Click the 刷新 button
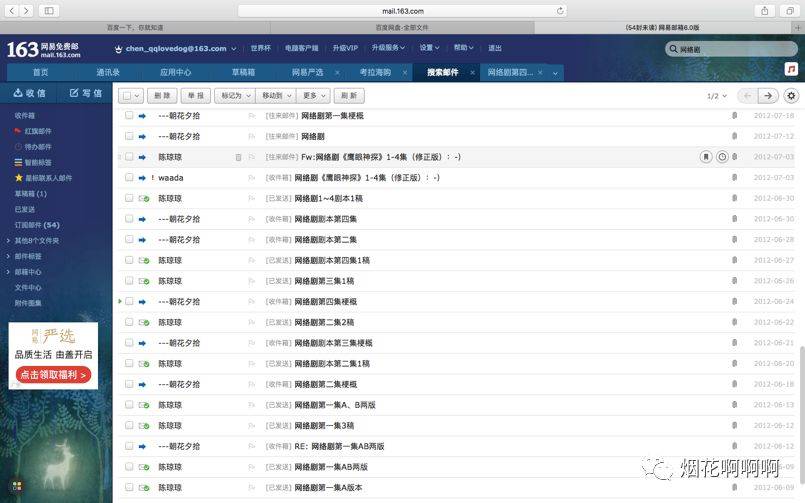The height and width of the screenshot is (503, 805). coord(349,96)
